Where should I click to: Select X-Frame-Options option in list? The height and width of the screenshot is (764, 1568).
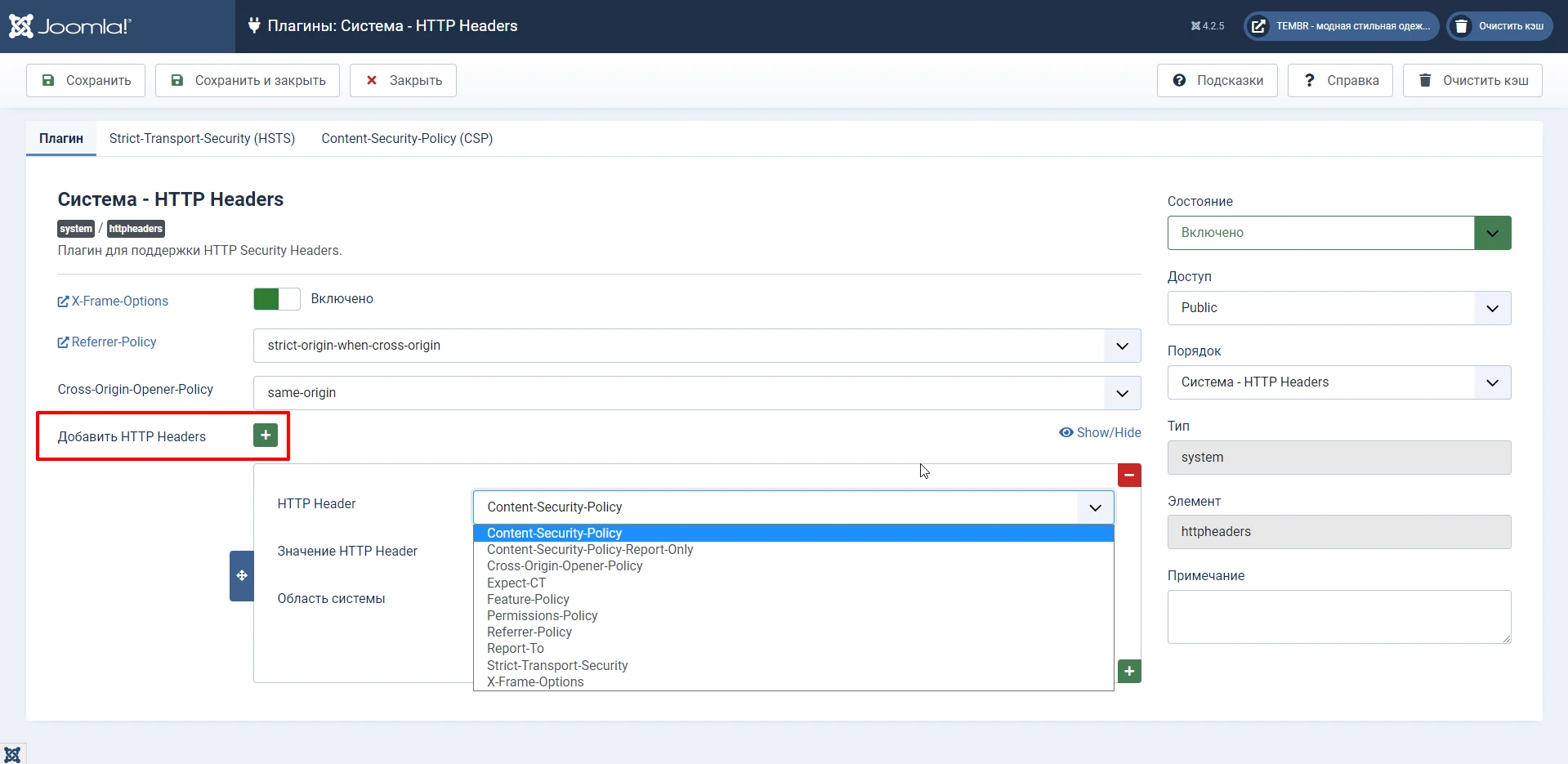pos(793,681)
